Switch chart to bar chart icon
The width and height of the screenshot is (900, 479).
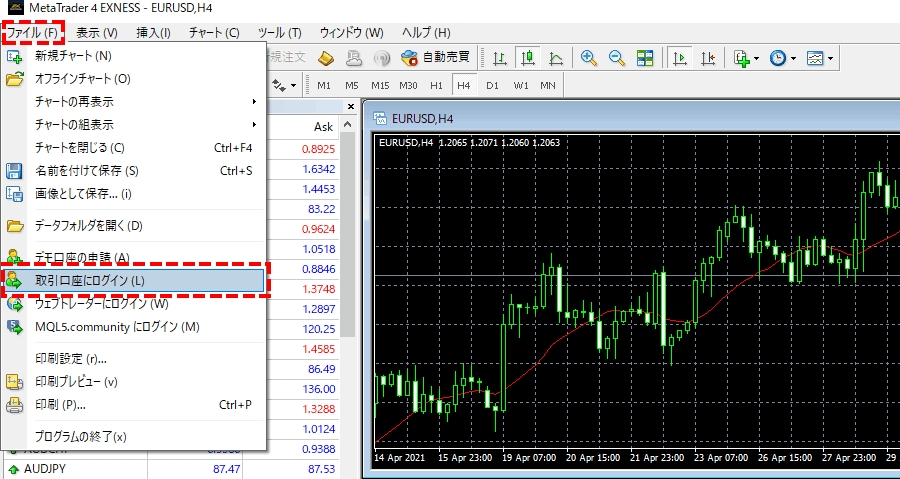tap(498, 58)
